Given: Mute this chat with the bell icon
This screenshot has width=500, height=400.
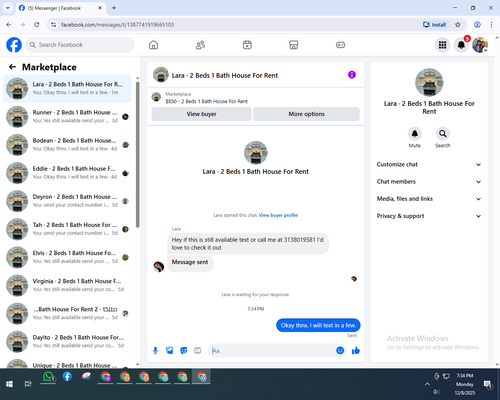Looking at the screenshot, I should [415, 134].
